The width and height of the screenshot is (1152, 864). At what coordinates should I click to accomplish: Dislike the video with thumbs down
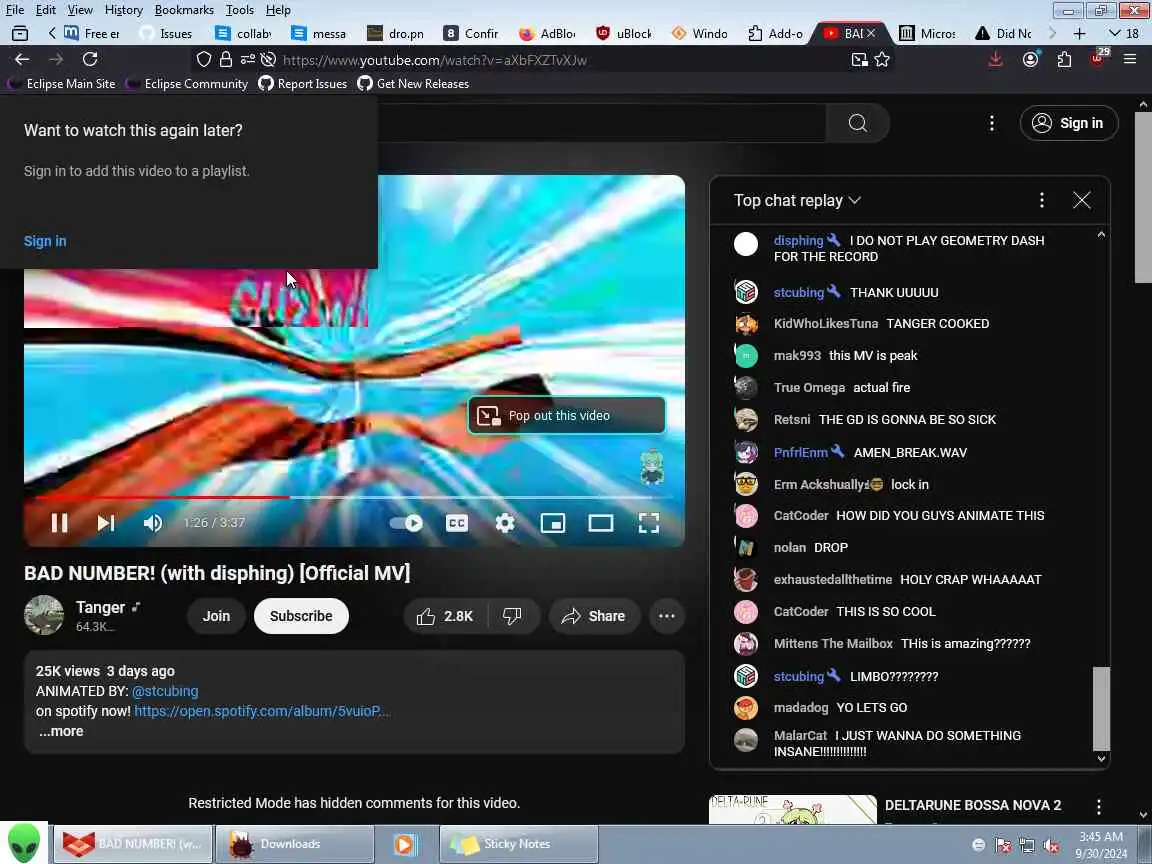tap(513, 616)
